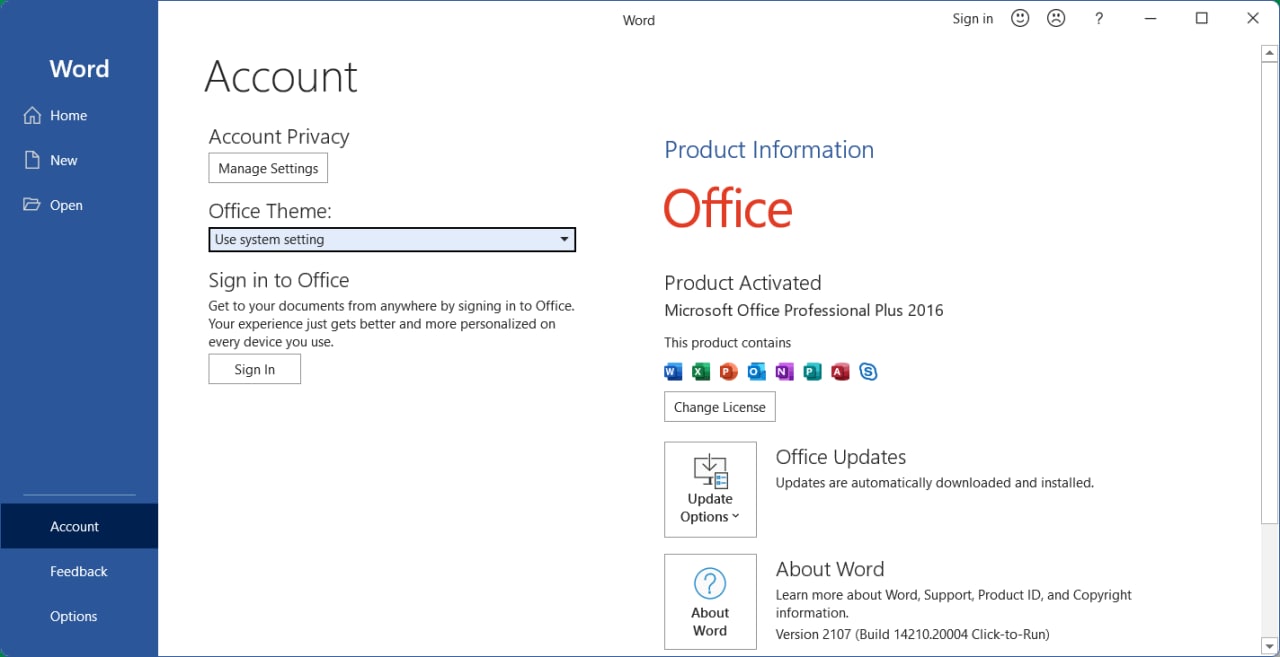
Task: Click the Version 2107 build text
Action: [x=913, y=634]
